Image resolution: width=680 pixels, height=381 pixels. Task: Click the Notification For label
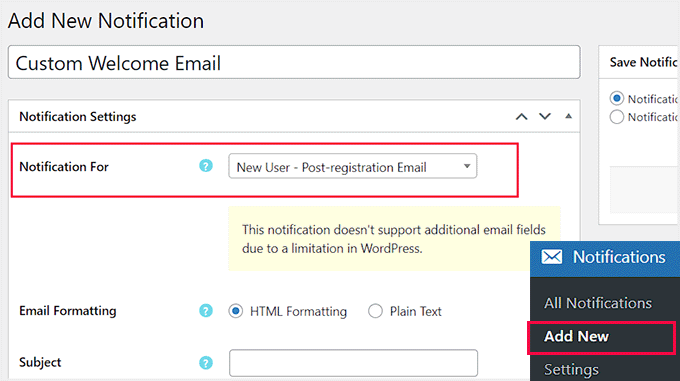tap(64, 166)
